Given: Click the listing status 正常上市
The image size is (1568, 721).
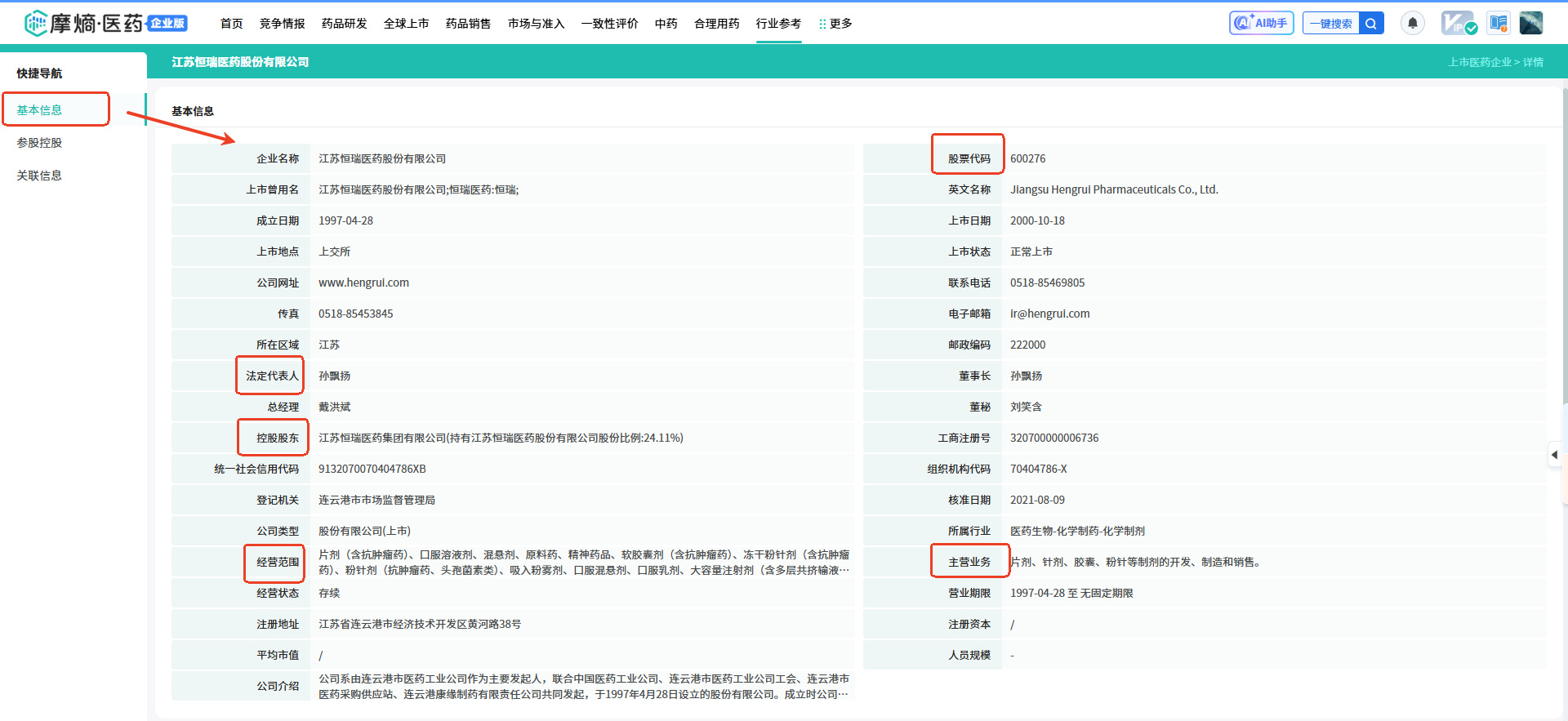Looking at the screenshot, I should (1031, 251).
